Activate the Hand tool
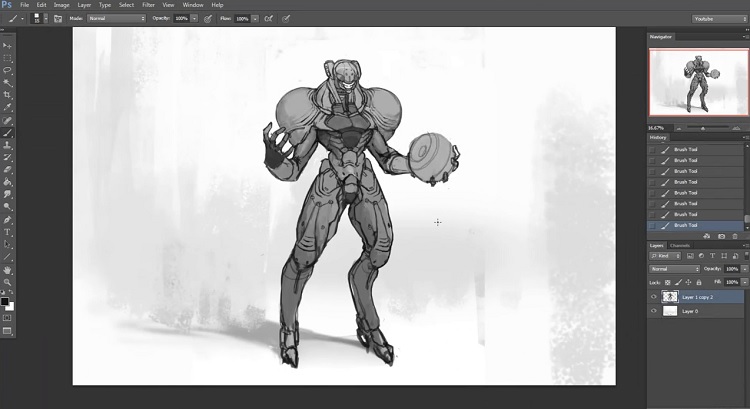Screen dimensions: 750x409 tap(8, 269)
